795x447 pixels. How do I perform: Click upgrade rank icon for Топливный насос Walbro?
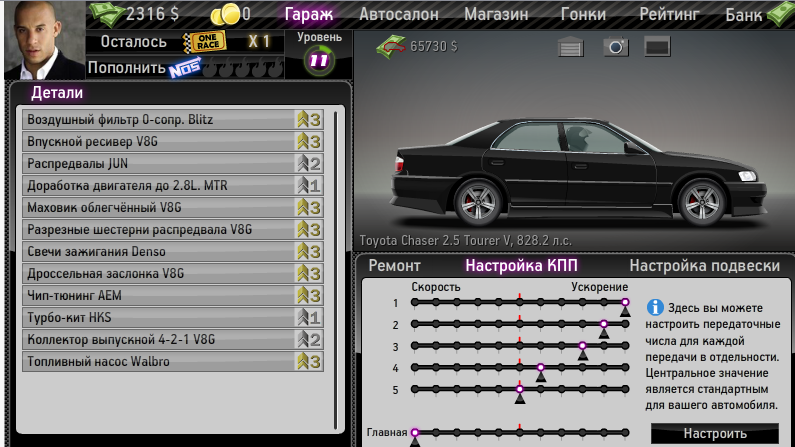309,362
